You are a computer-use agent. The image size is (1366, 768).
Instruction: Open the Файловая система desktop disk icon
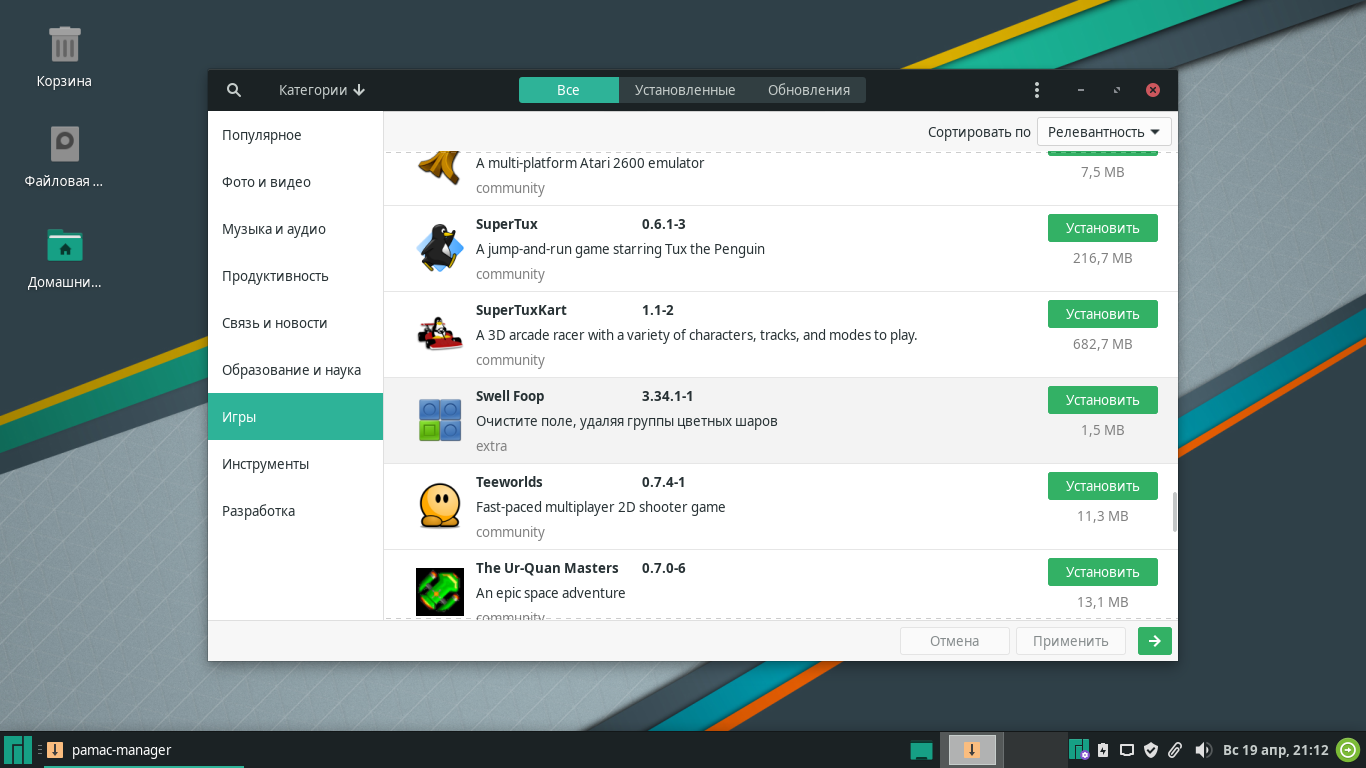[64, 145]
